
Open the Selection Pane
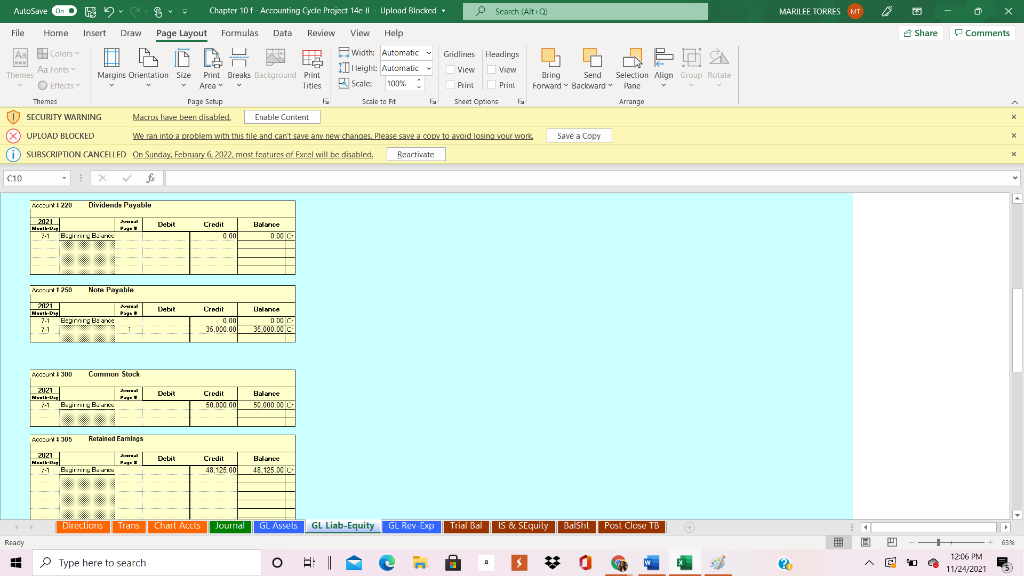(631, 70)
